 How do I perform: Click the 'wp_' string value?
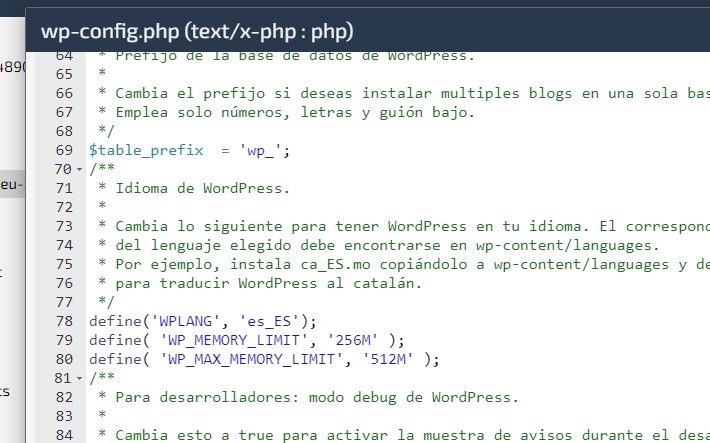coord(260,150)
